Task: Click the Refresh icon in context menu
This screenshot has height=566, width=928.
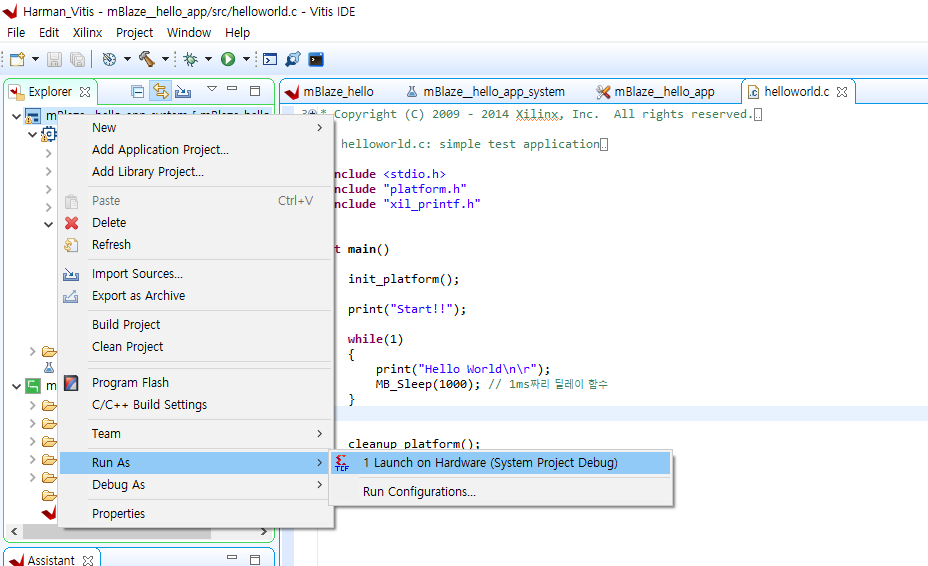Action: coord(71,245)
